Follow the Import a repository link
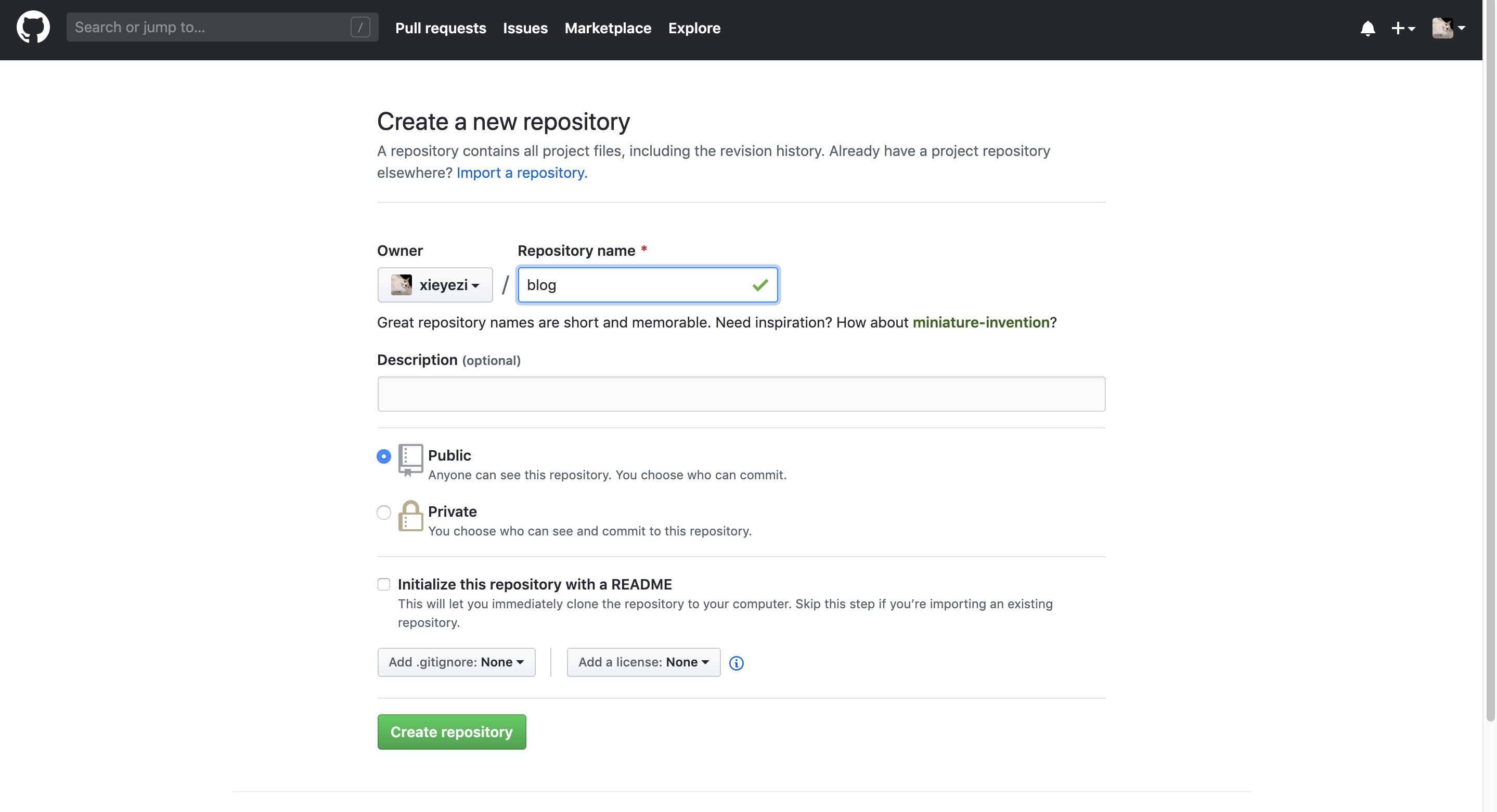The width and height of the screenshot is (1497, 812). pos(521,173)
